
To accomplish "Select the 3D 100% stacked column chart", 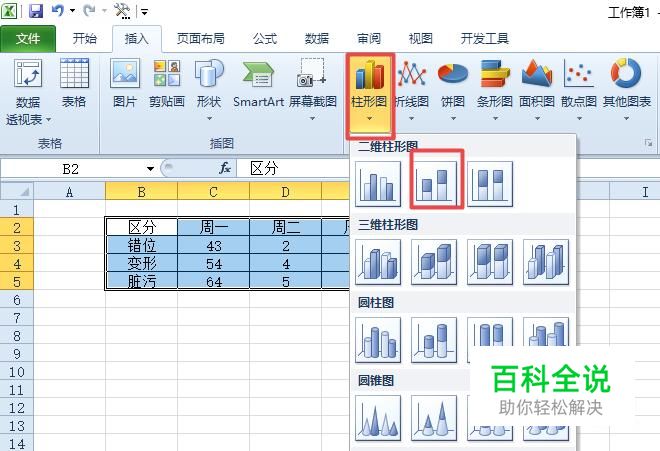I will (x=490, y=262).
